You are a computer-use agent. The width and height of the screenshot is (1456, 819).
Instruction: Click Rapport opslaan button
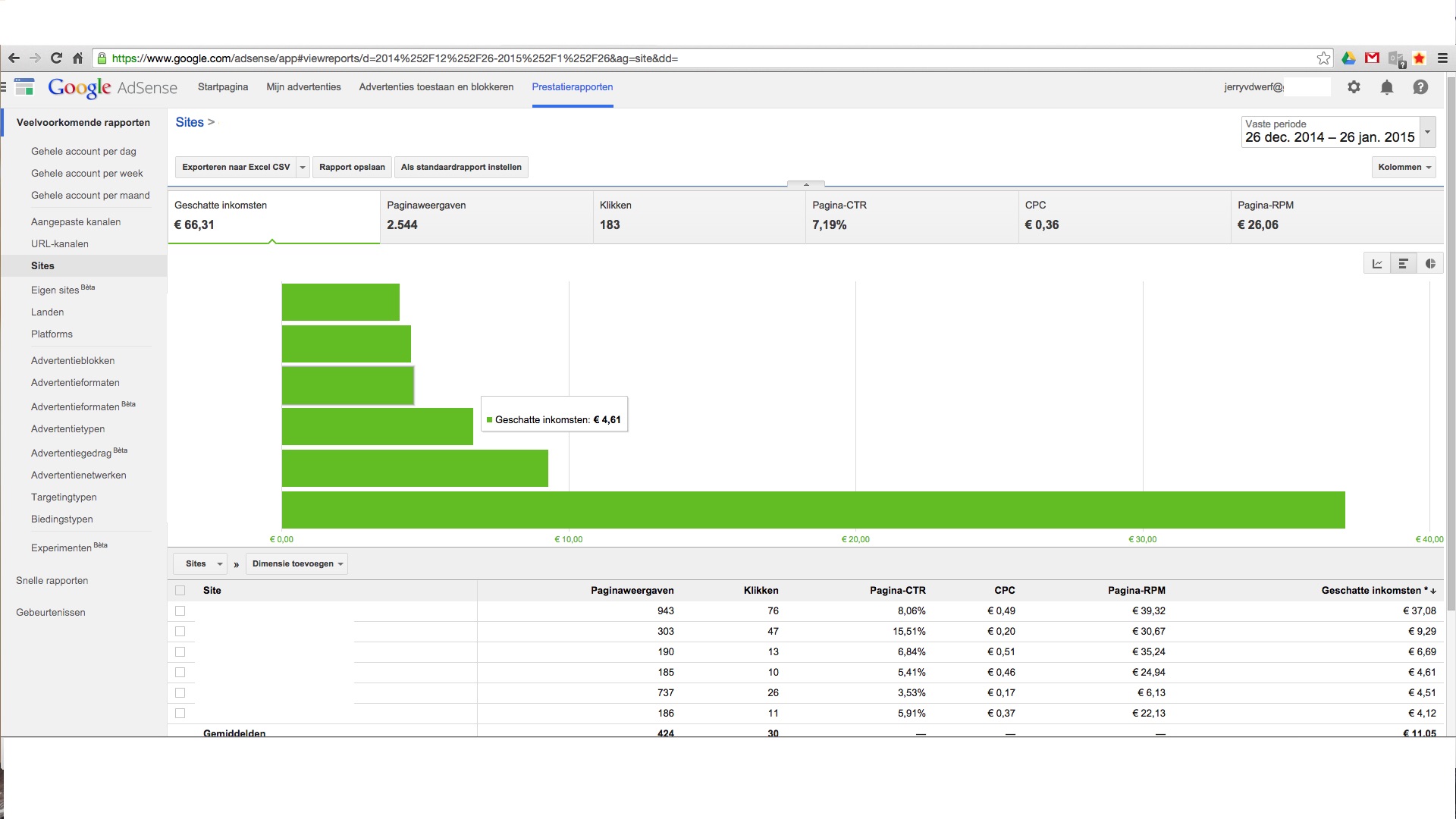[352, 168]
